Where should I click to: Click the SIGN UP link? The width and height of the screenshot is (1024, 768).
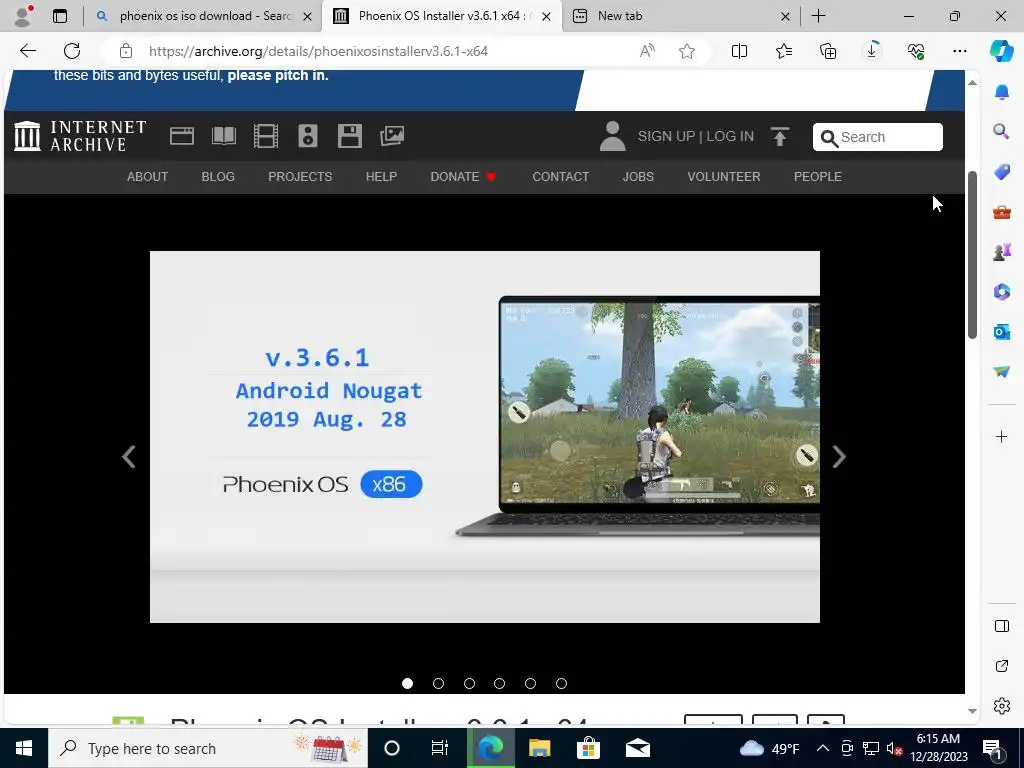pyautogui.click(x=666, y=136)
